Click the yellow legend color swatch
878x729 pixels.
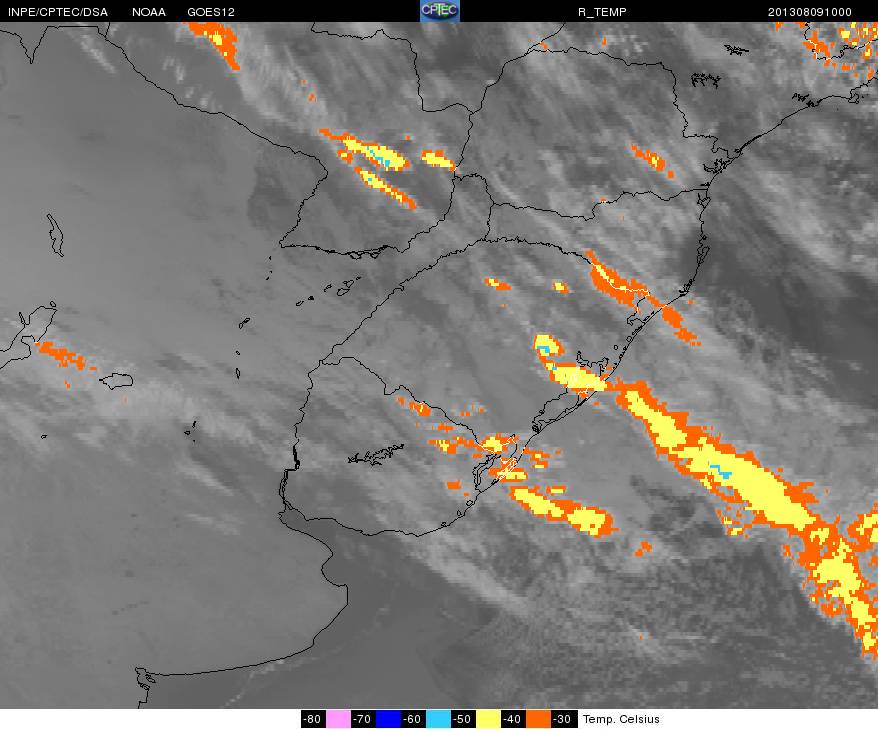[x=488, y=719]
